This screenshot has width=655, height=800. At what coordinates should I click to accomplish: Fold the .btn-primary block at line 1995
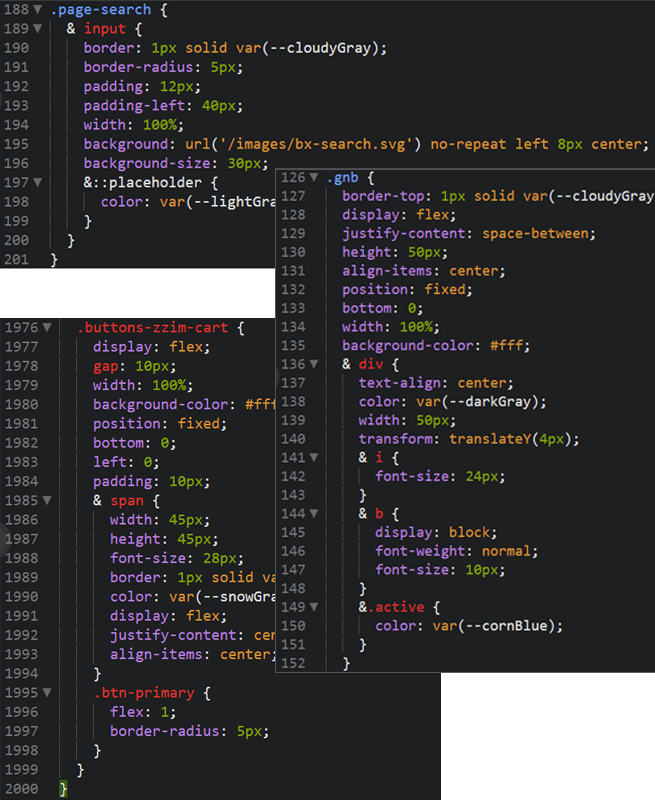tap(47, 693)
